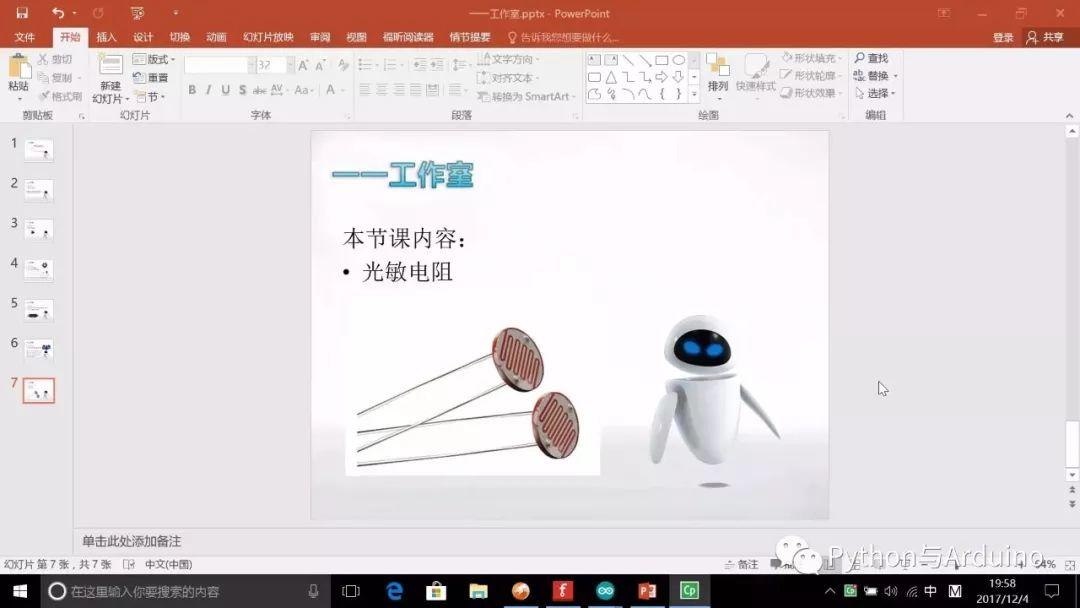Click the notes area to add notes
Image resolution: width=1080 pixels, height=608 pixels.
132,541
